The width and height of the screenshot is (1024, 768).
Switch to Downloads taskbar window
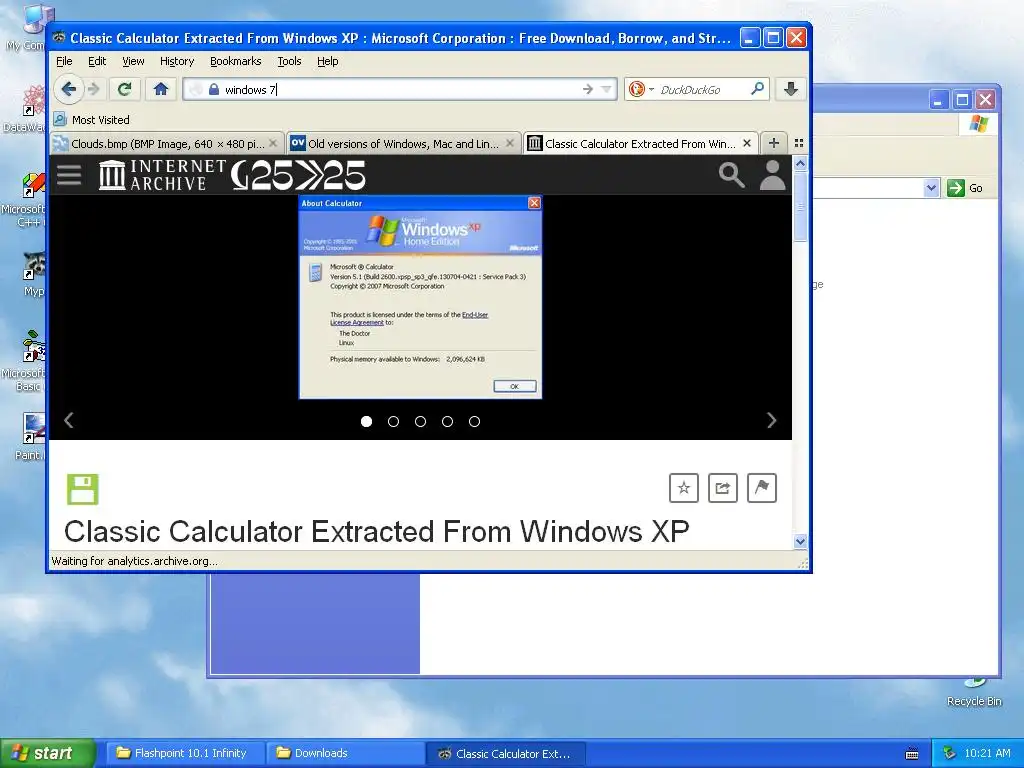tap(345, 753)
